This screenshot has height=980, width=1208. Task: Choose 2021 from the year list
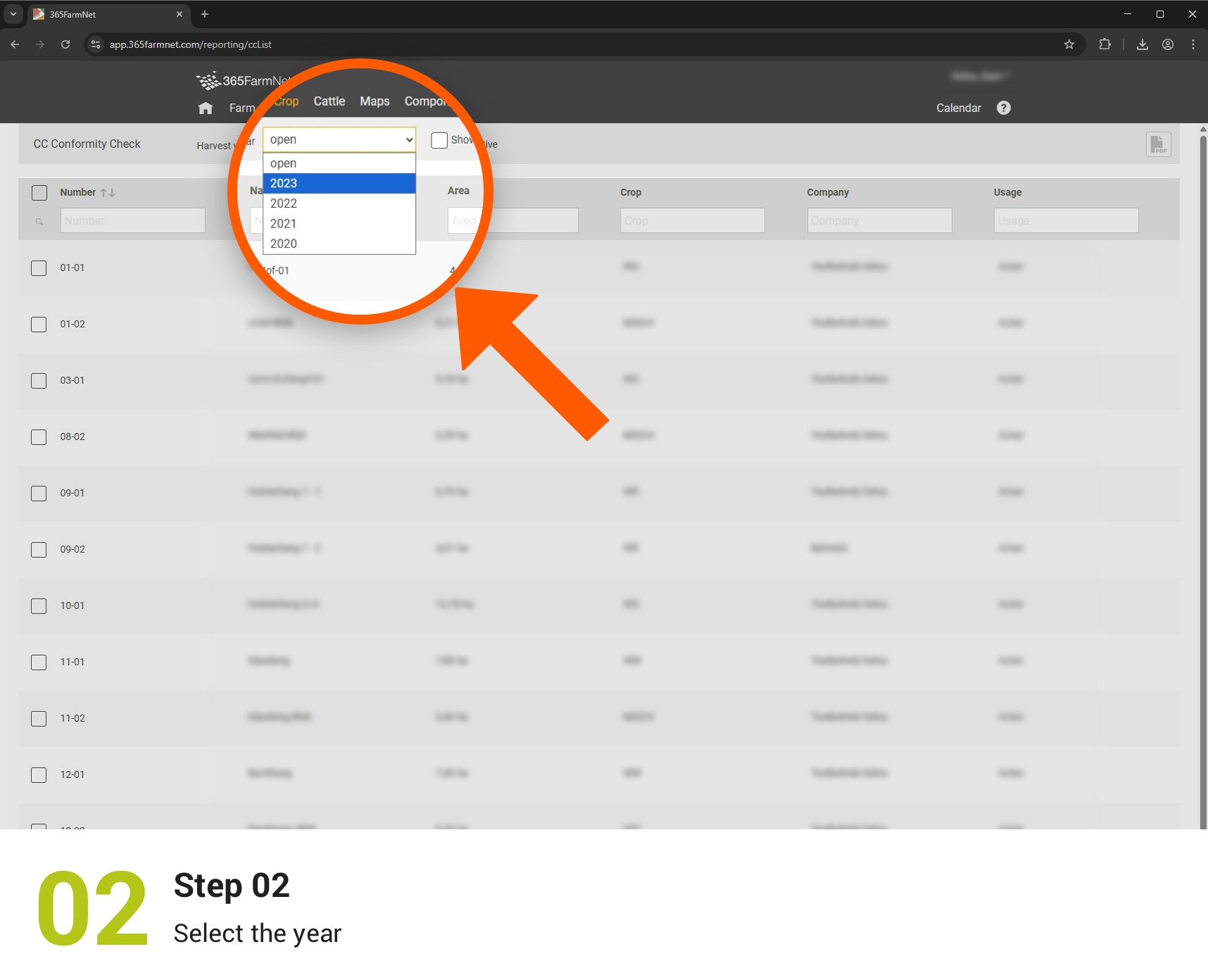pyautogui.click(x=339, y=224)
